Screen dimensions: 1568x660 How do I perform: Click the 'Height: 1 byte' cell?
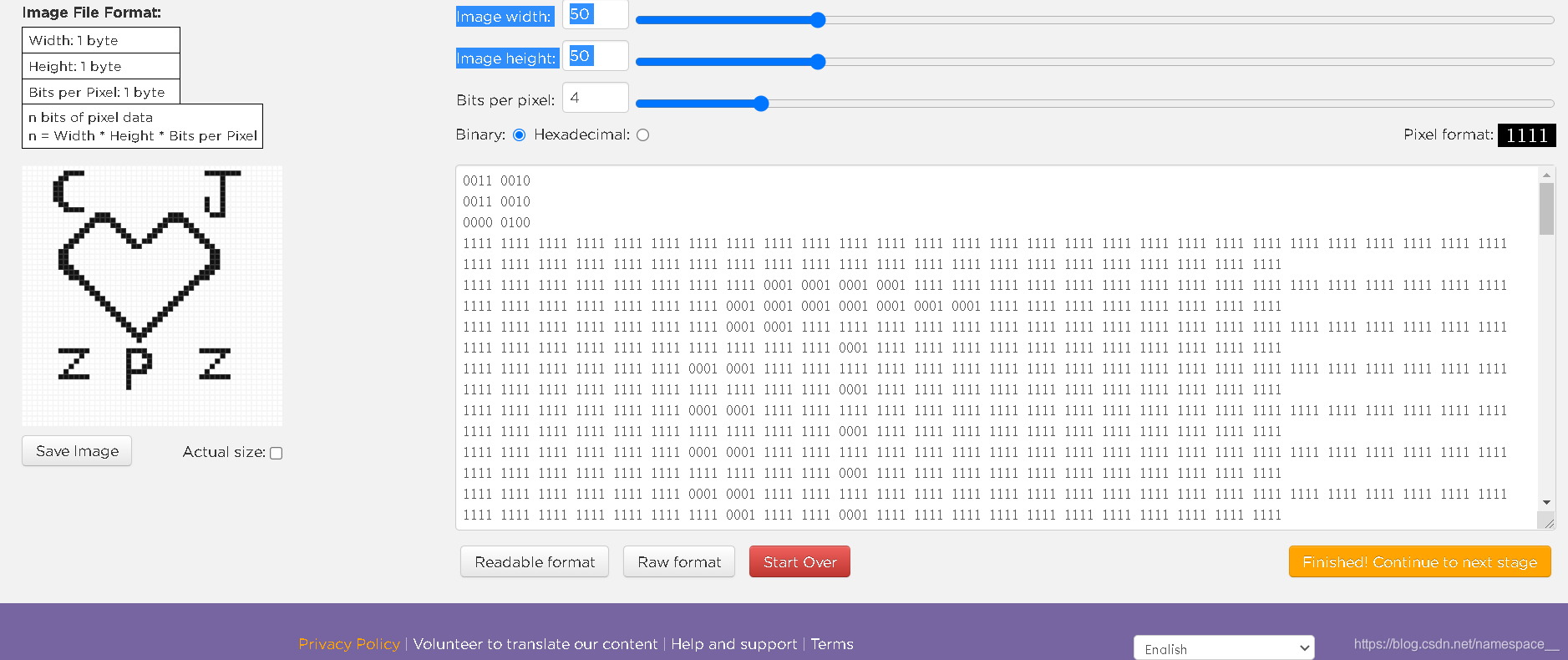(x=101, y=66)
